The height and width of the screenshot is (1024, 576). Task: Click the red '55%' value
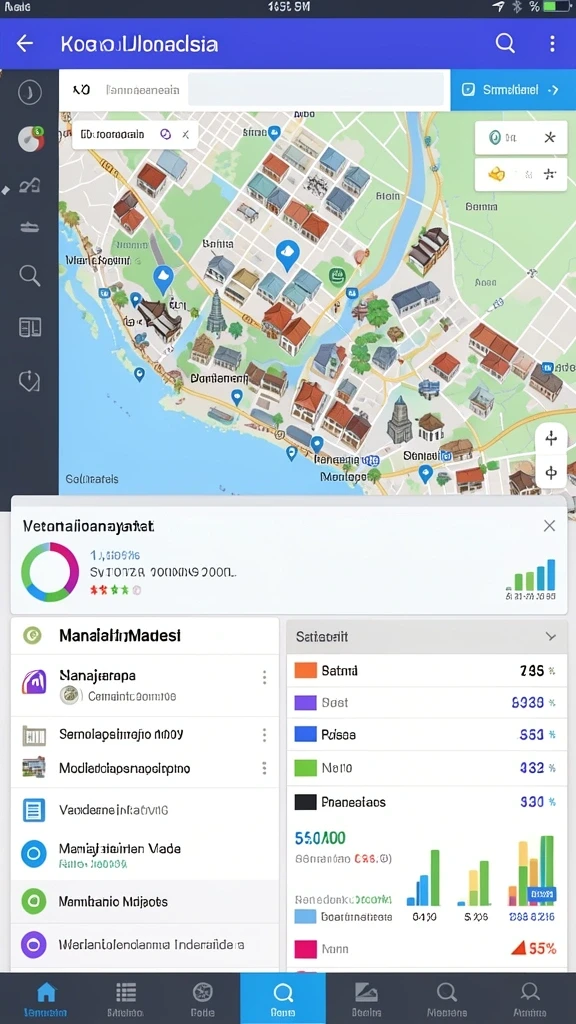(534, 948)
